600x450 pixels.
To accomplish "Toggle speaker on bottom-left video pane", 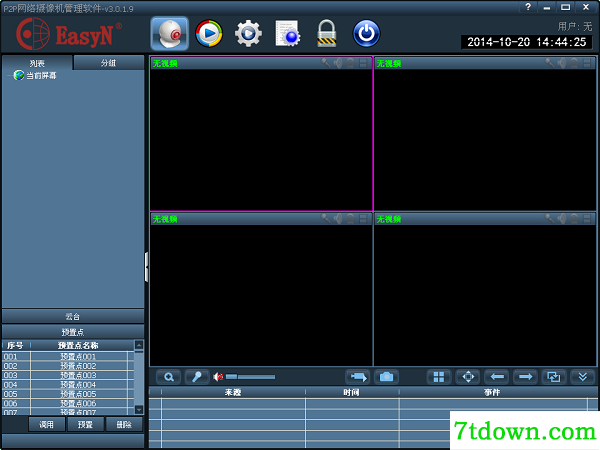I will 338,219.
